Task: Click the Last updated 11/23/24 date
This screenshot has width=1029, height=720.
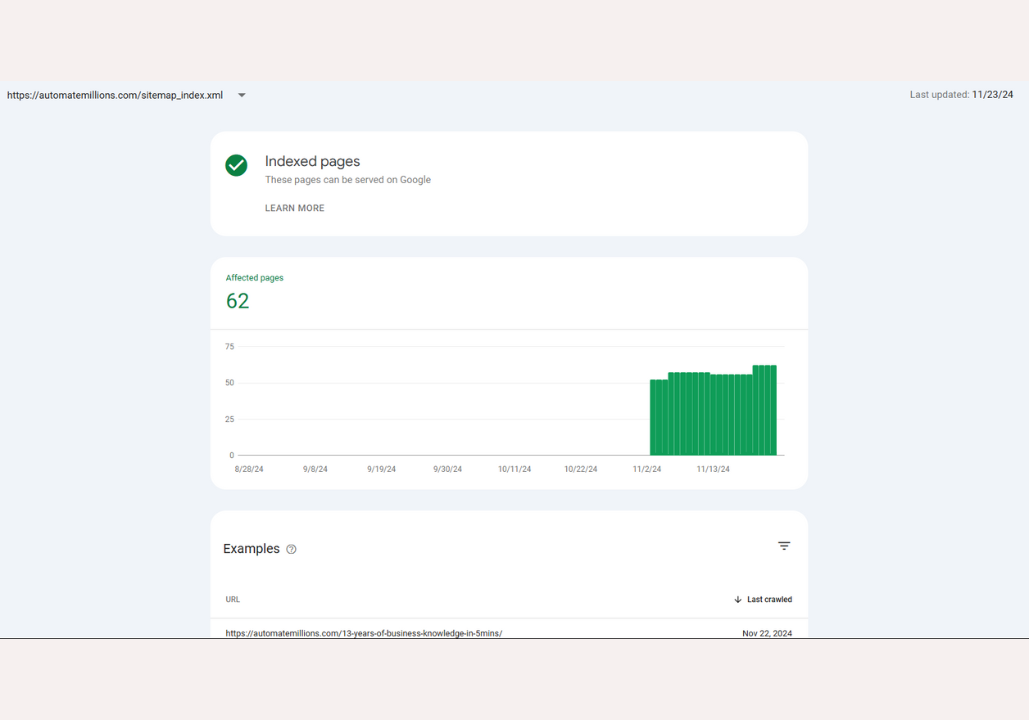Action: (x=992, y=95)
